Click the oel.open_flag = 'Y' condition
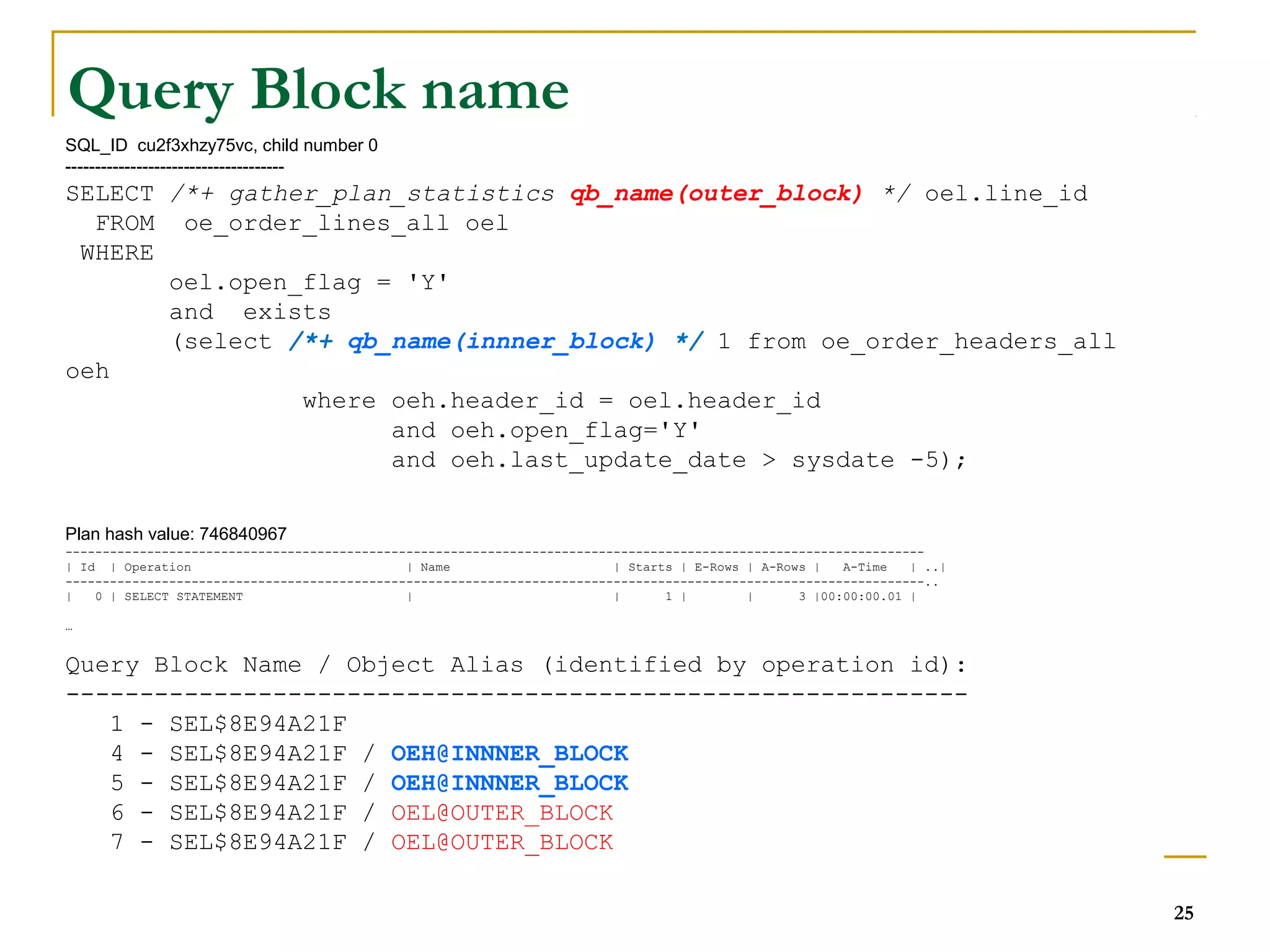 tap(309, 283)
